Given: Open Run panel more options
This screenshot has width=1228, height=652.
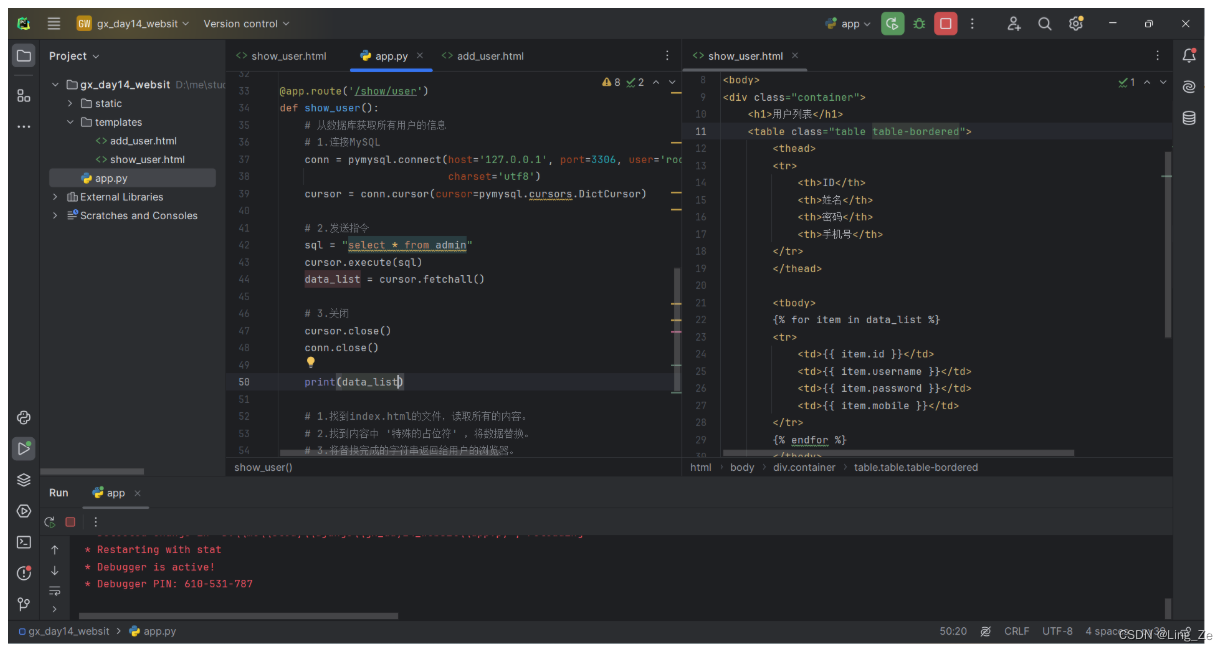Looking at the screenshot, I should coord(96,522).
